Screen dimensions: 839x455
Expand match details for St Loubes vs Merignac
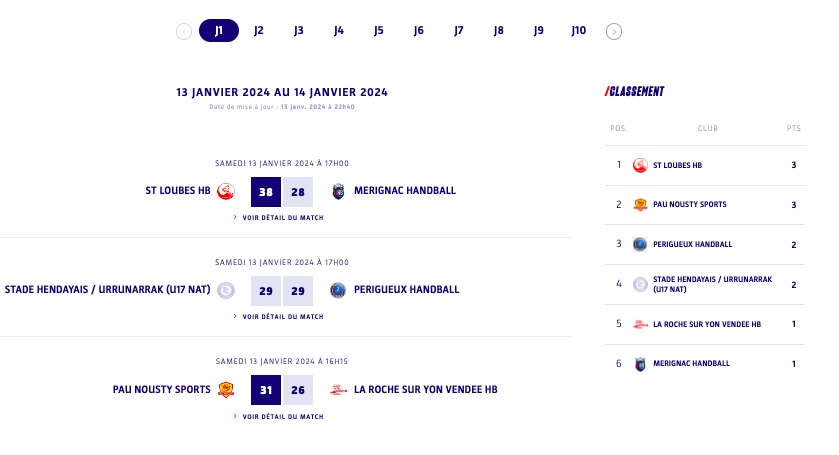279,217
